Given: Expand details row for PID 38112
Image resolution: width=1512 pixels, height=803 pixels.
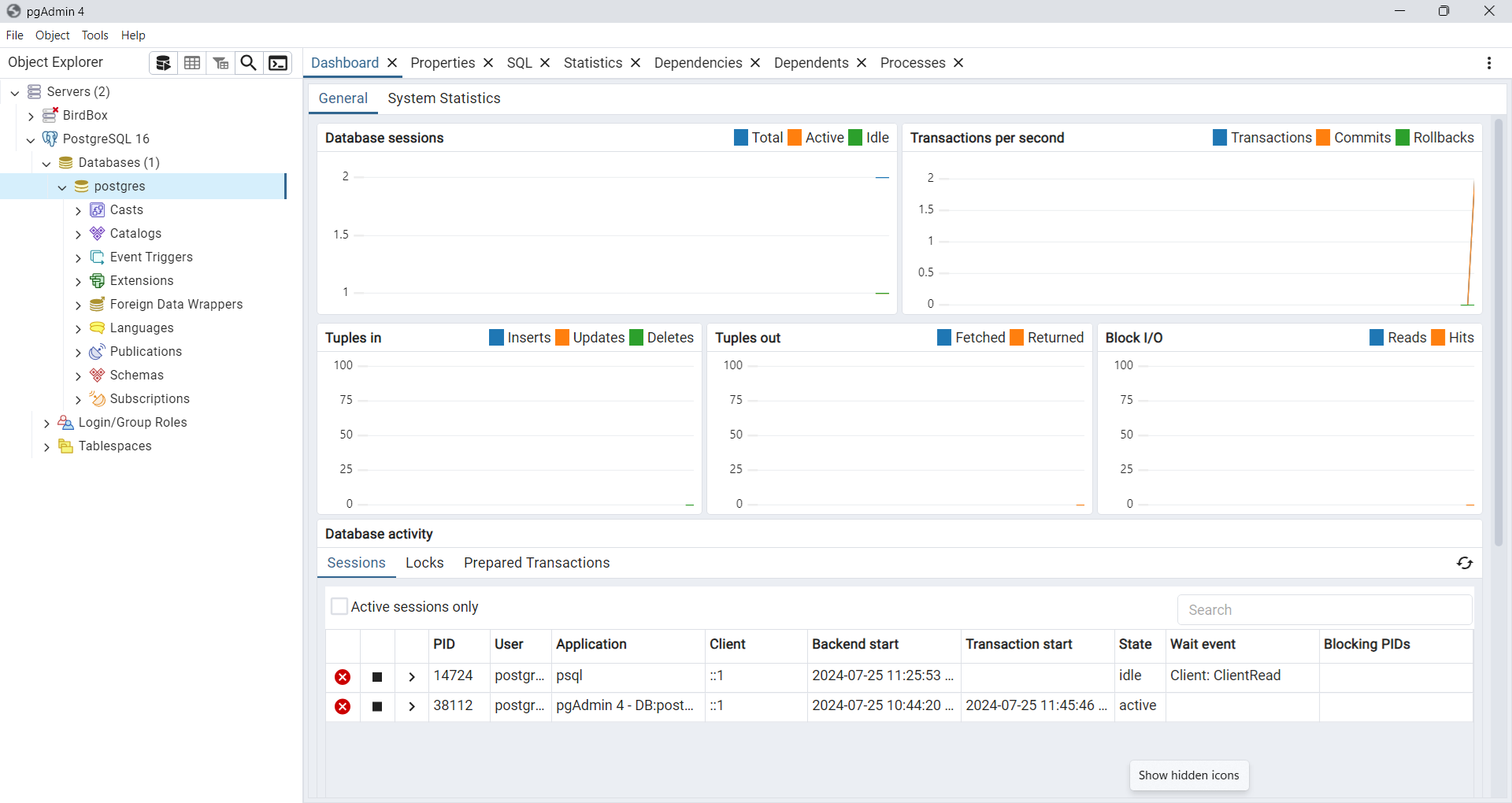Looking at the screenshot, I should [x=412, y=707].
